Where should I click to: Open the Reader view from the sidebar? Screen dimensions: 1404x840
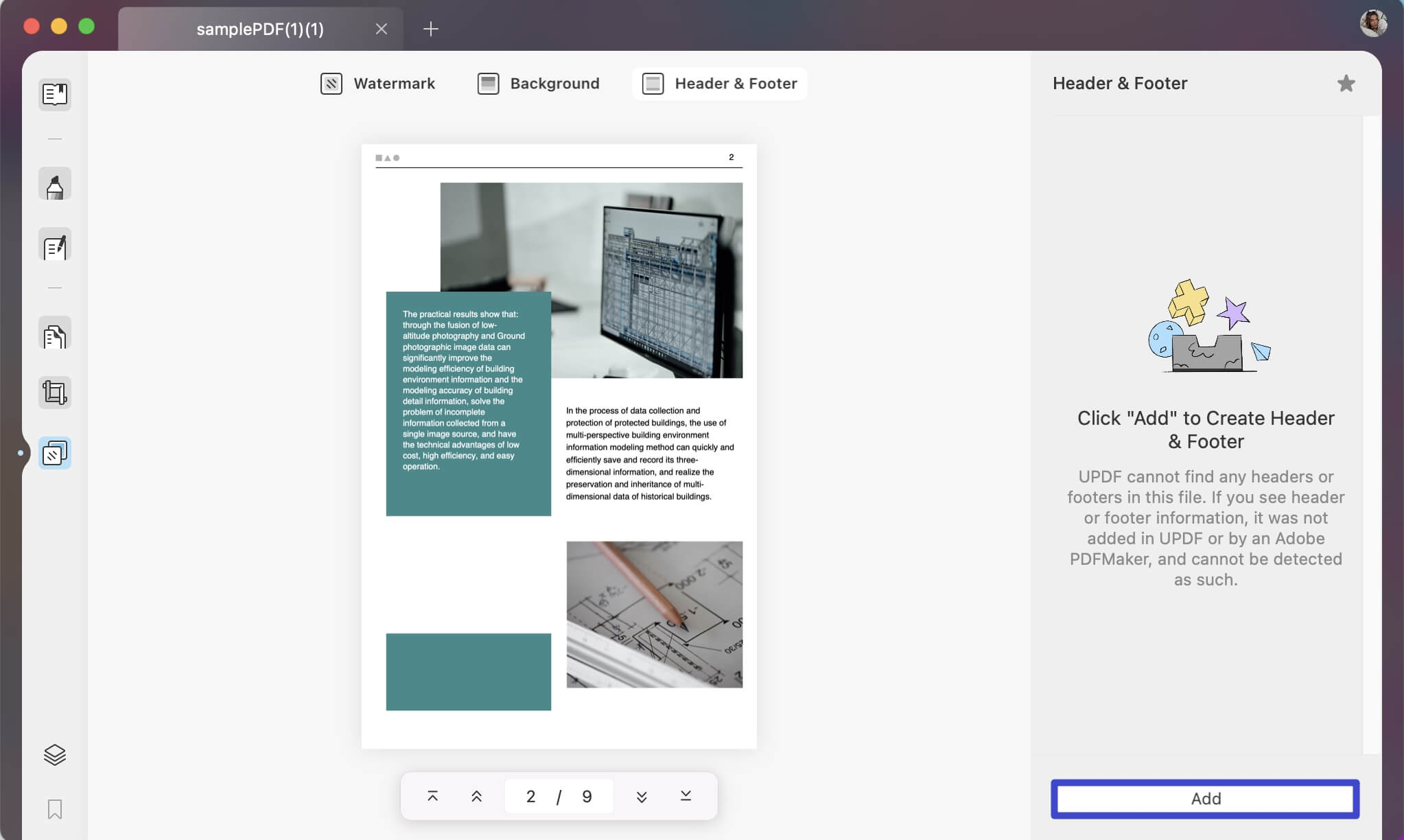point(55,95)
